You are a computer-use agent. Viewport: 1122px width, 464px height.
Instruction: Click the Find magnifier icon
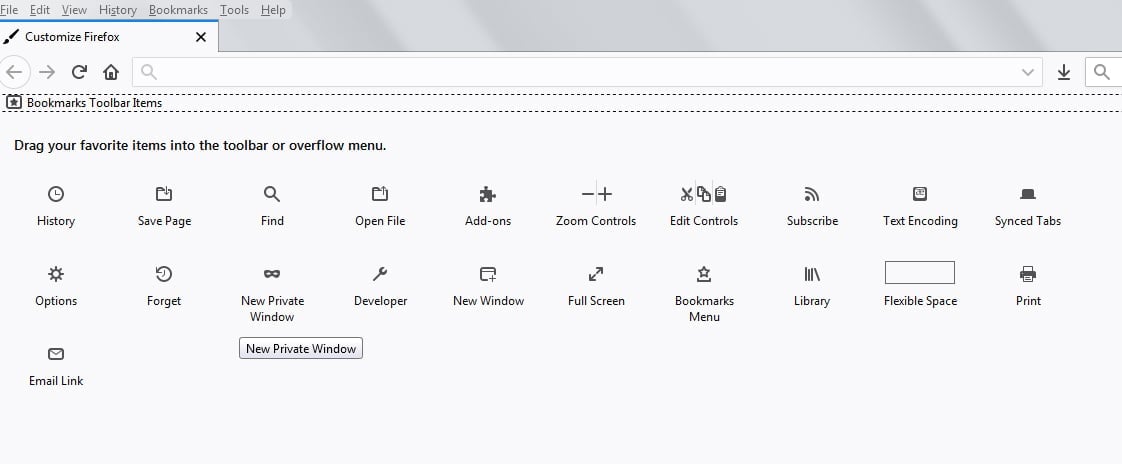click(272, 194)
